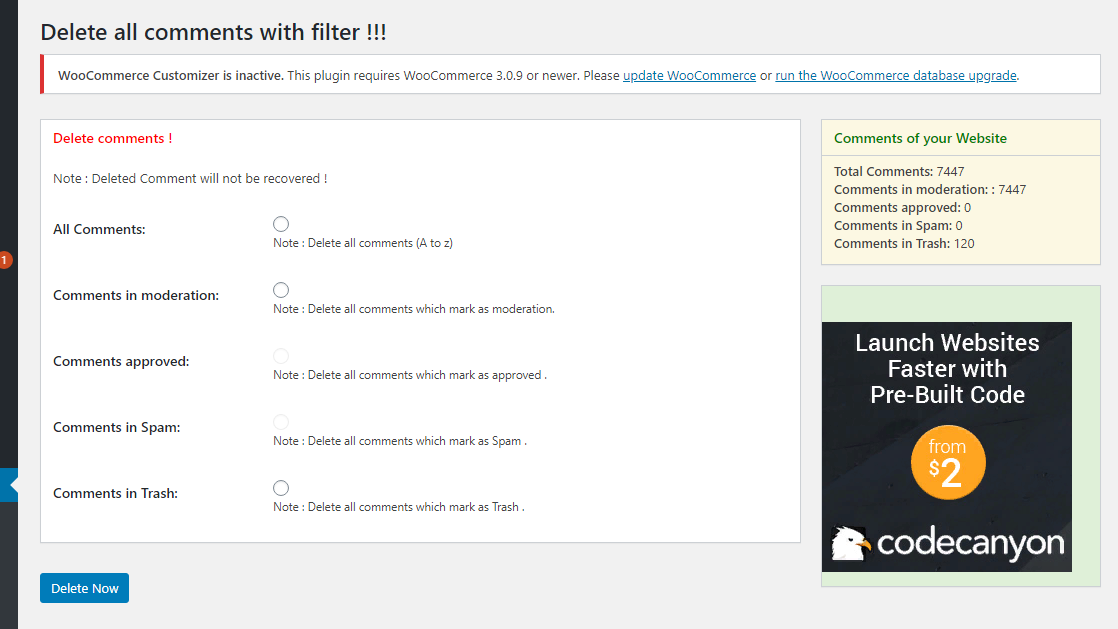Select the "Comments in Trash" radio button
This screenshot has width=1118, height=629.
click(x=281, y=487)
